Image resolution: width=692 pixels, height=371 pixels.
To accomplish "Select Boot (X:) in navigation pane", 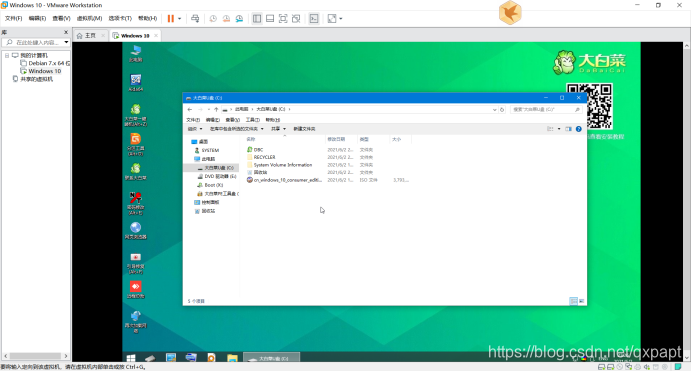I will coord(210,185).
